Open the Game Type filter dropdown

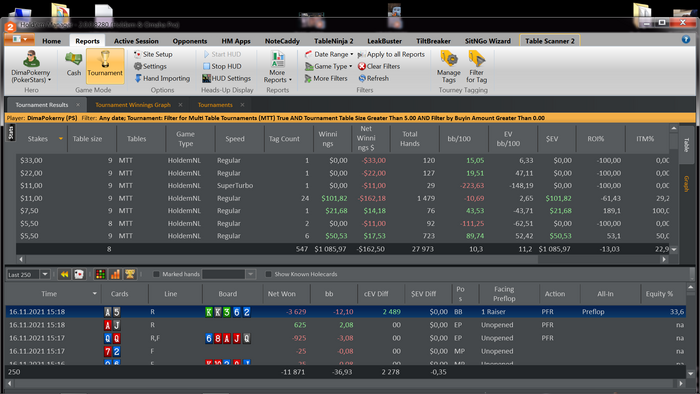pos(329,66)
